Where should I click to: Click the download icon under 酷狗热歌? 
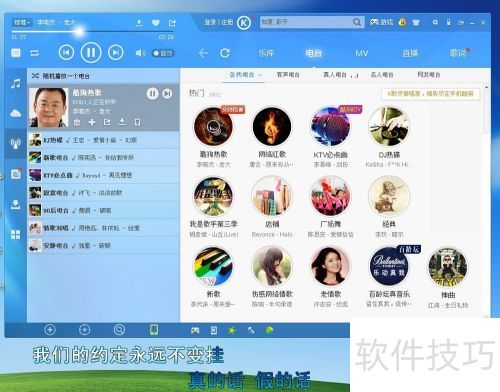(122, 122)
